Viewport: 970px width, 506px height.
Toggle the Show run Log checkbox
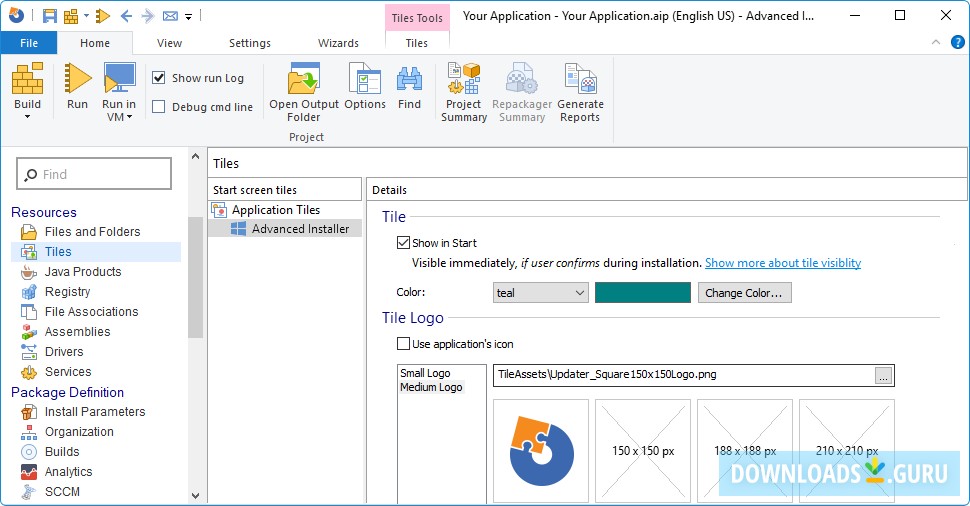coord(159,78)
